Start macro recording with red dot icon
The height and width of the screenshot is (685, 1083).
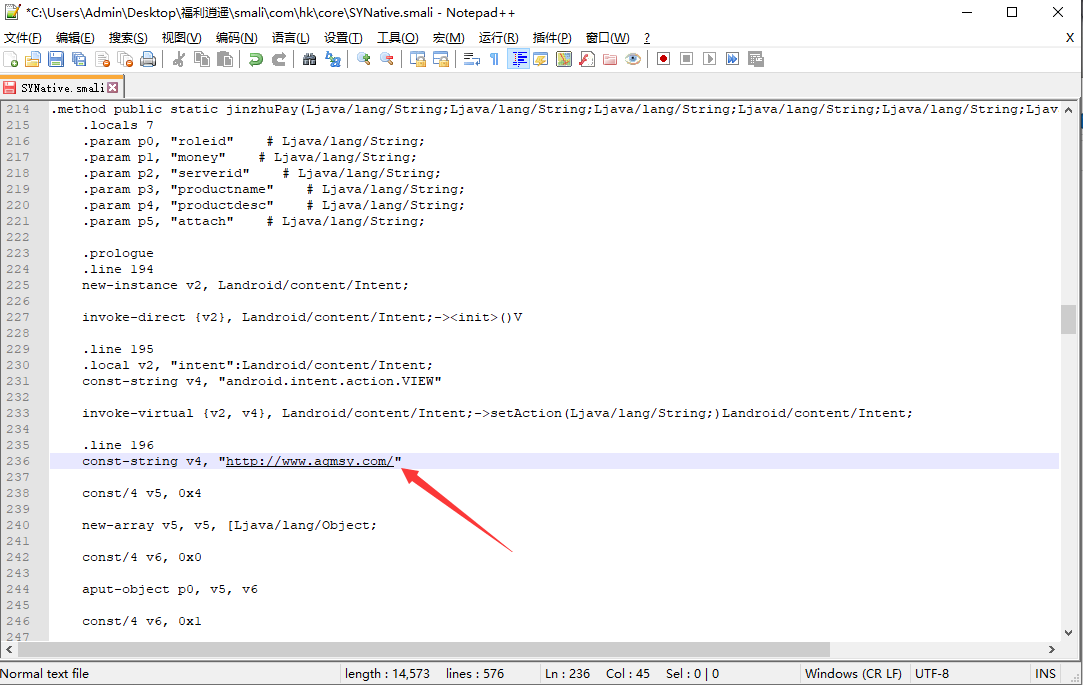(663, 60)
